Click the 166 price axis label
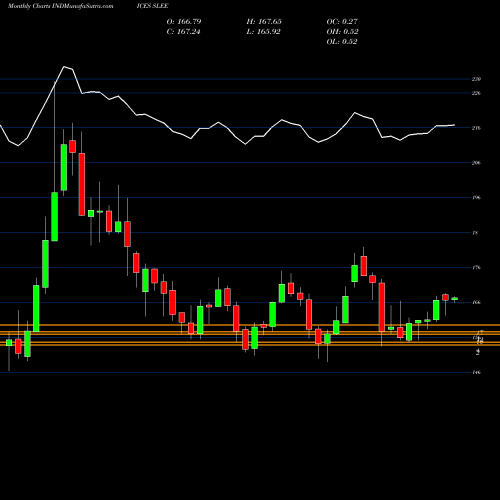 tap(476, 302)
